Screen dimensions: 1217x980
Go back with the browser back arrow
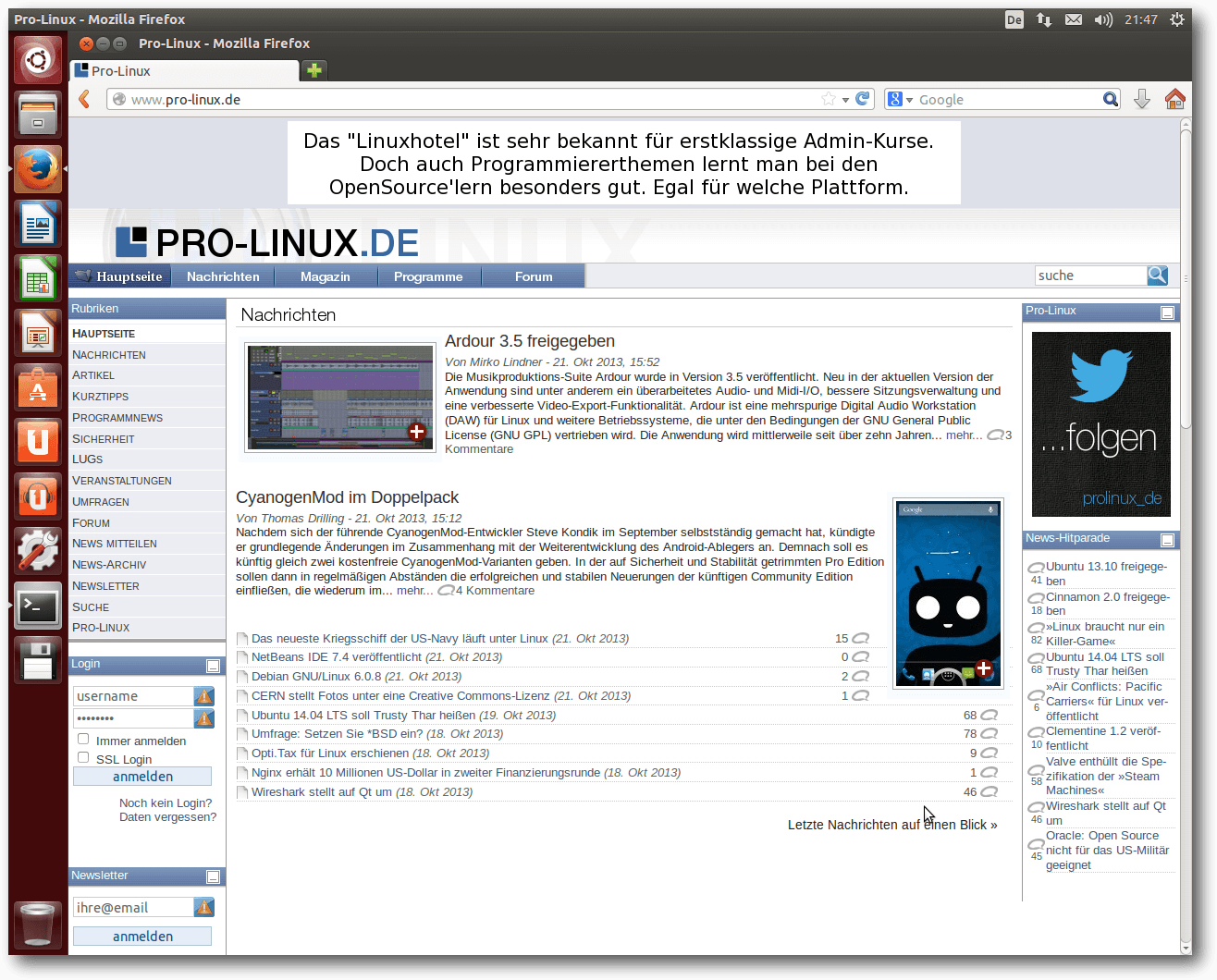coord(84,99)
